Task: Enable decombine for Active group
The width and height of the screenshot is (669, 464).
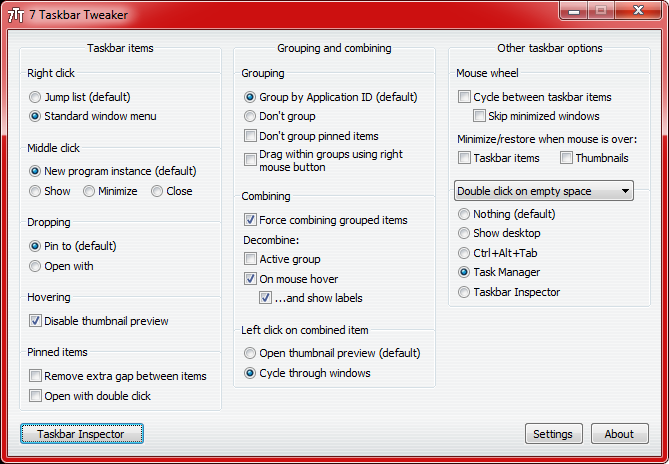Action: 250,260
